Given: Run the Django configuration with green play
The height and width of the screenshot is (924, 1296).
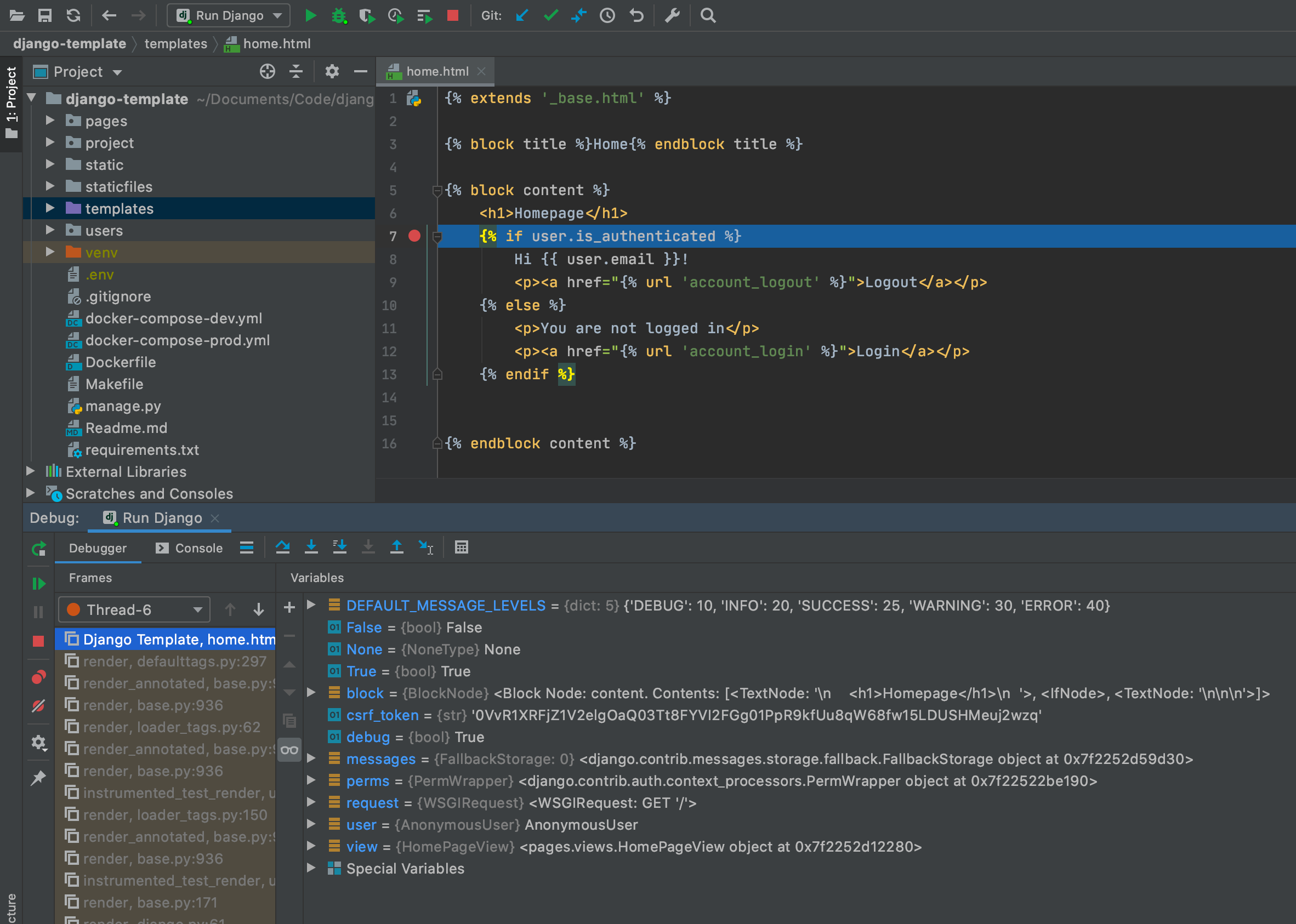Looking at the screenshot, I should (x=311, y=15).
